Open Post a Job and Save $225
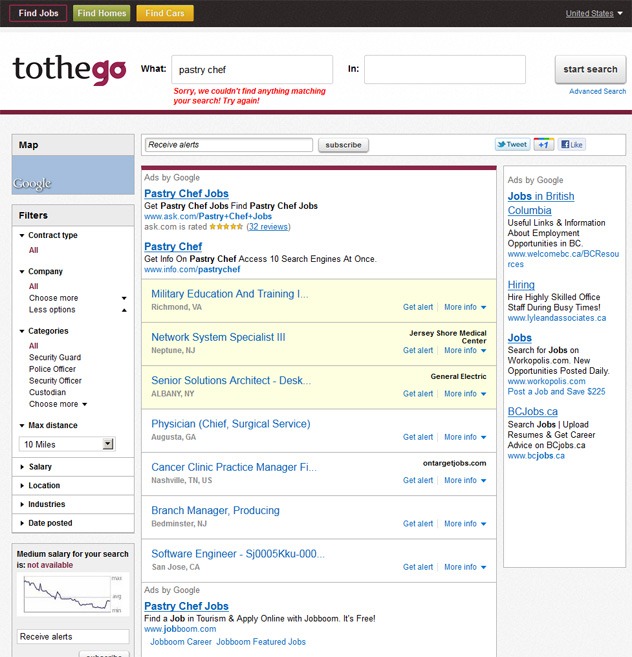Image resolution: width=632 pixels, height=657 pixels. coord(557,392)
